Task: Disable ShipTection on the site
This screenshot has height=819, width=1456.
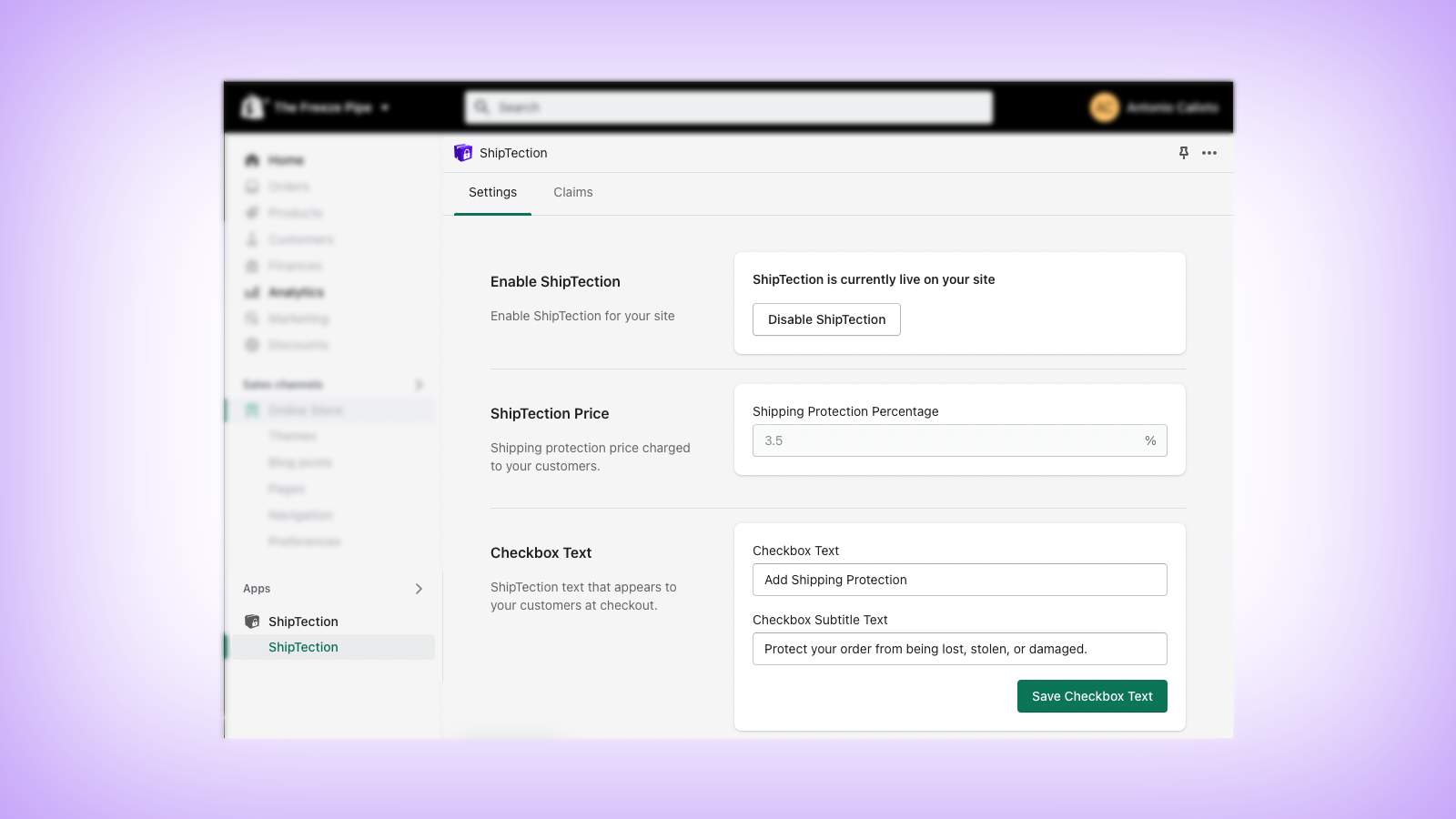Action: [x=825, y=319]
